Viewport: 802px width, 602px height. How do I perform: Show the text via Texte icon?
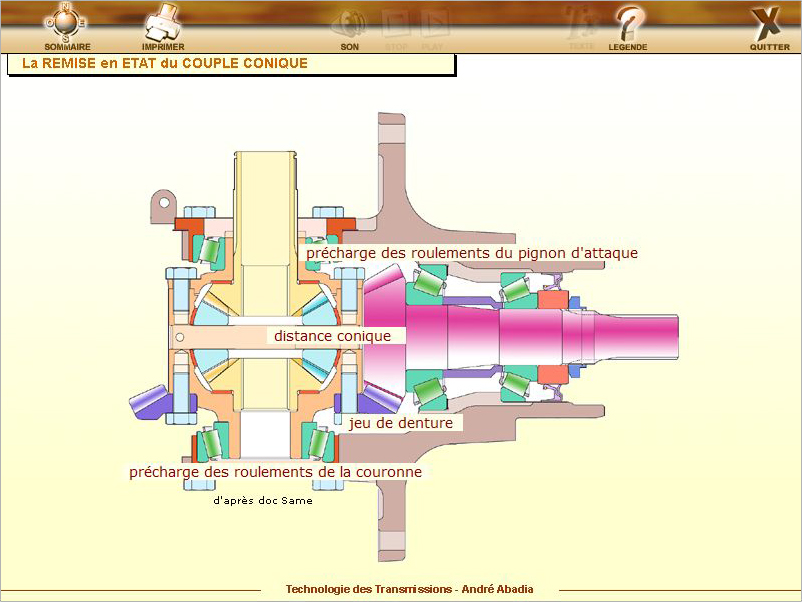click(580, 25)
